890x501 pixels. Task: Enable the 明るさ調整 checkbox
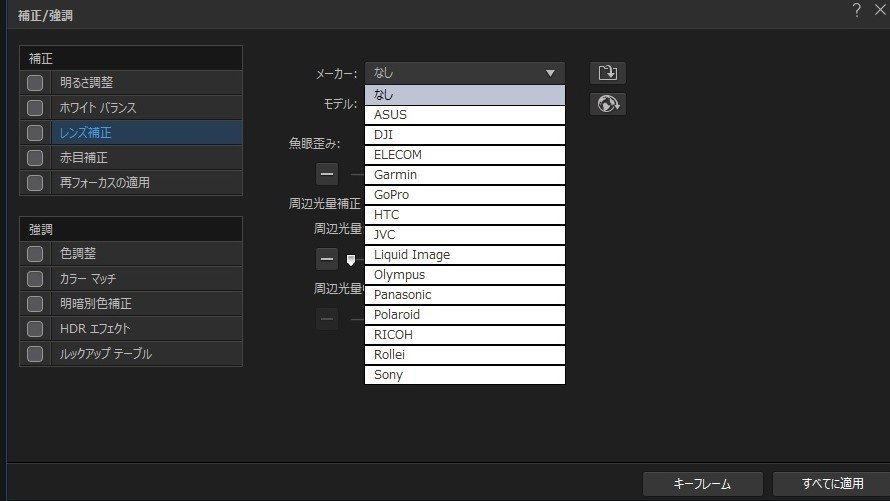(35, 83)
